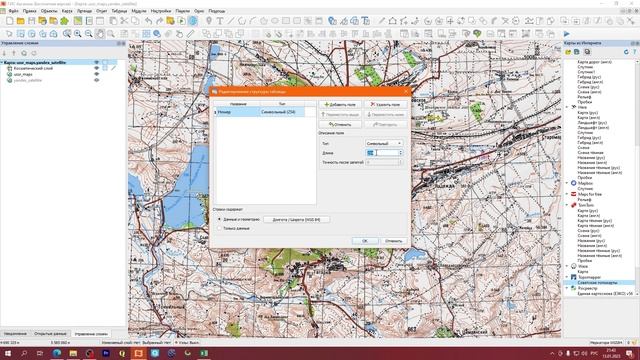The image size is (640, 360).
Task: Toggle the checkbox on the Карта group row
Action: (x=105, y=62)
